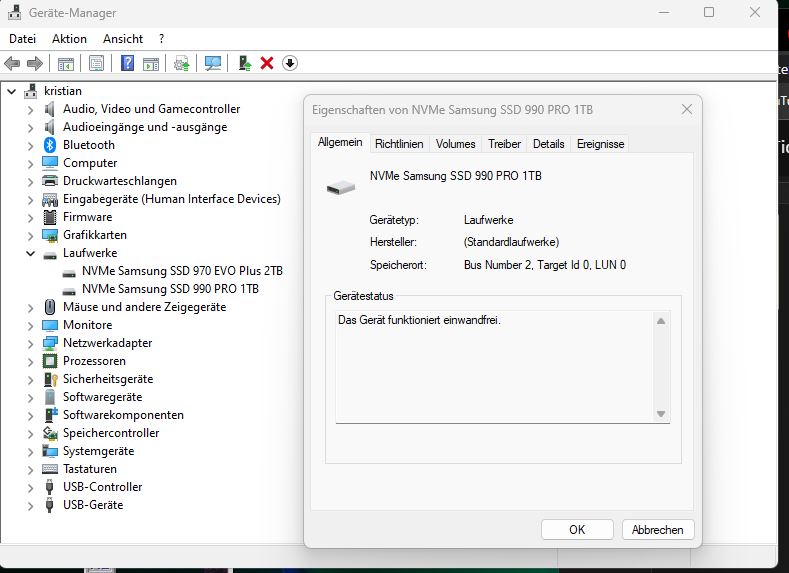
Task: Click the Back arrow in toolbar
Action: point(12,63)
